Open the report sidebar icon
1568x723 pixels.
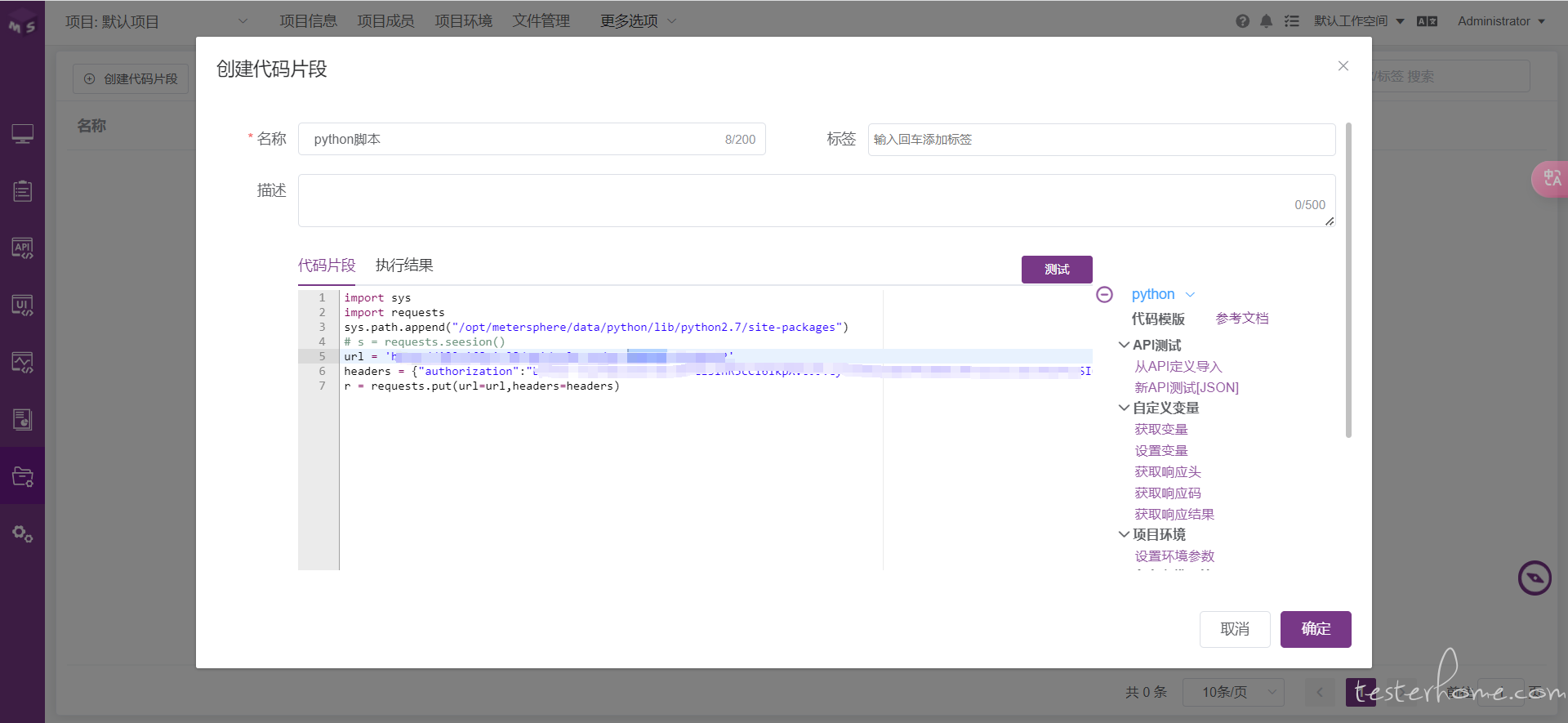coord(22,420)
